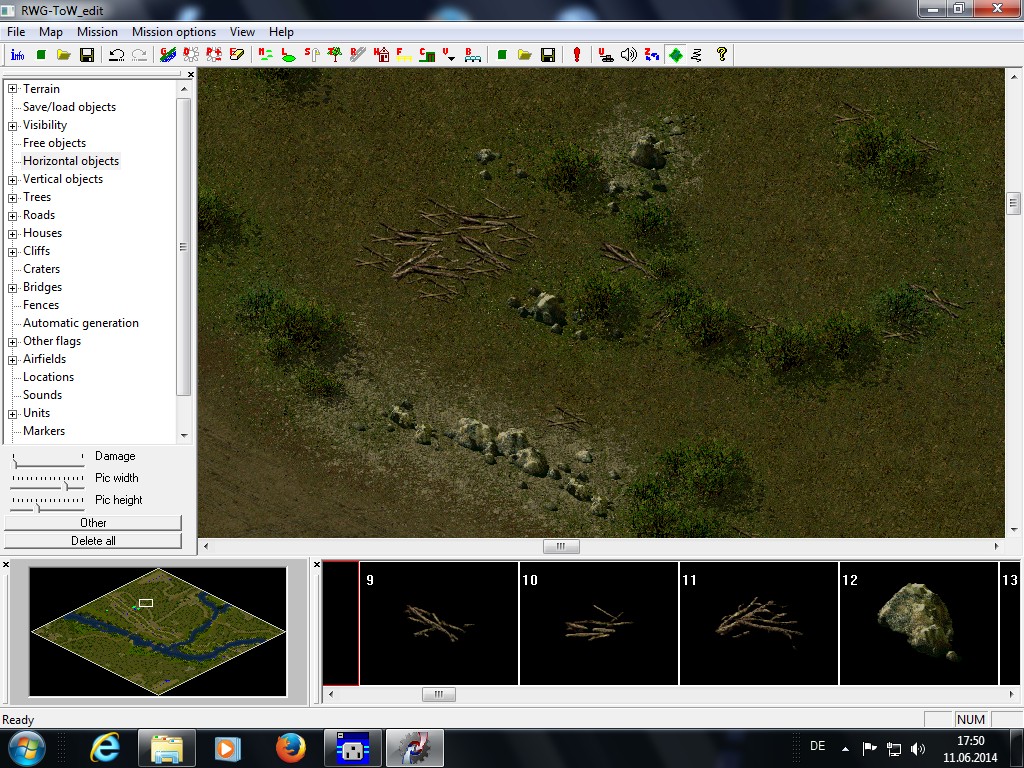Viewport: 1024px width, 768px height.
Task: Expand the Bridges tree node
Action: [12, 287]
